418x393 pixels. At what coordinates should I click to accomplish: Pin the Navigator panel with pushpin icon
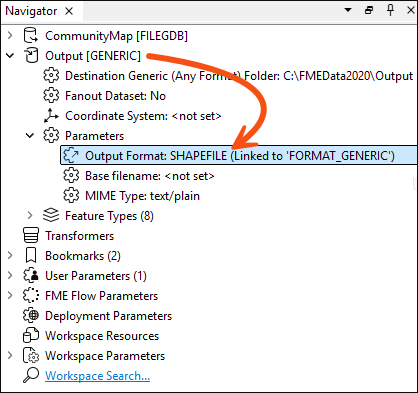(x=390, y=10)
